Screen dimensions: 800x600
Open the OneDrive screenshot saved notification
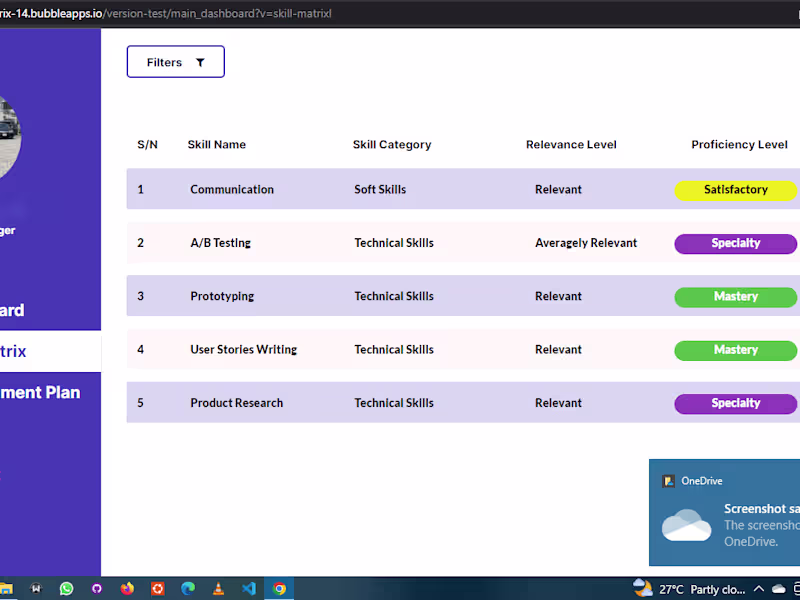724,512
